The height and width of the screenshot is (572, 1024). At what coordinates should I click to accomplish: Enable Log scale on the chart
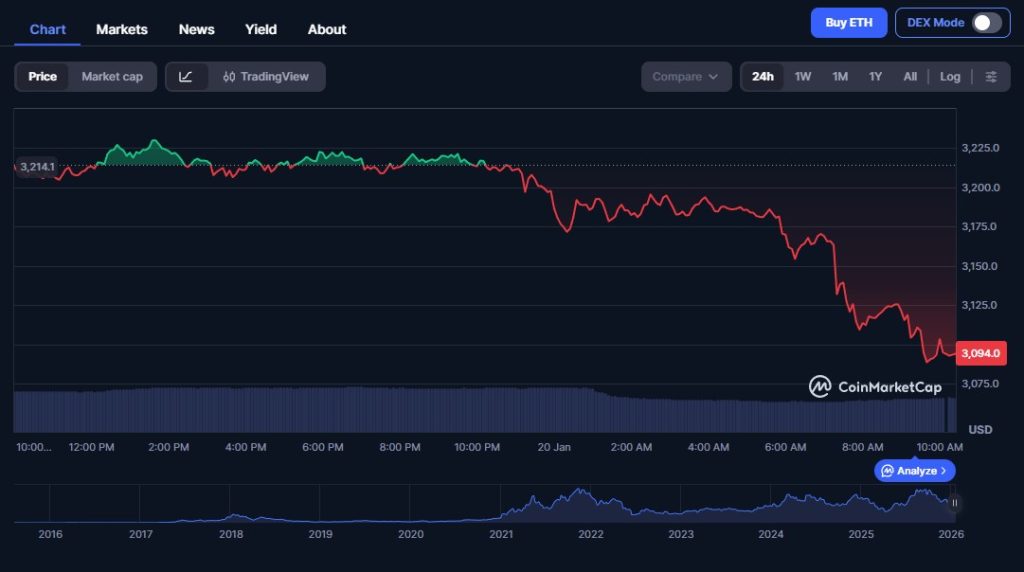(x=950, y=77)
